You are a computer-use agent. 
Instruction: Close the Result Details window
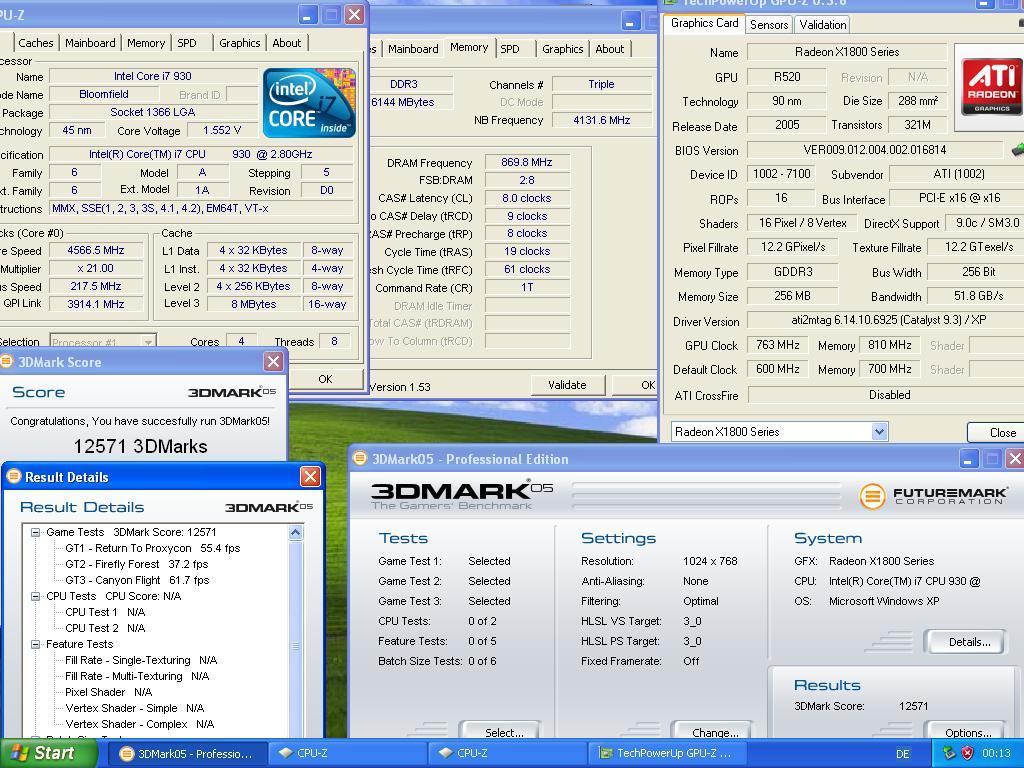point(310,477)
